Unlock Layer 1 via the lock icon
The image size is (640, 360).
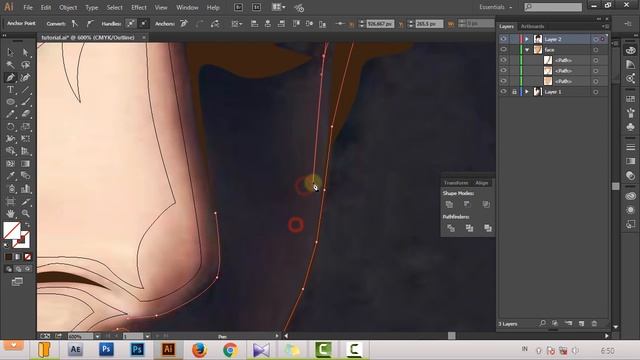pyautogui.click(x=514, y=92)
